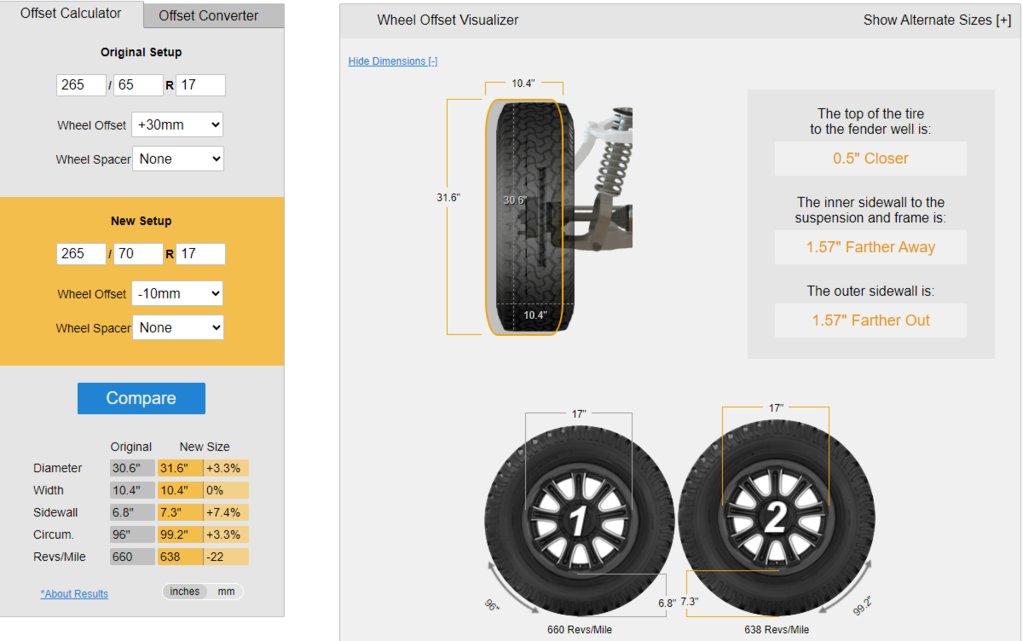1023x641 pixels.
Task: Click the original Diameter value 30.6"
Action: point(132,468)
